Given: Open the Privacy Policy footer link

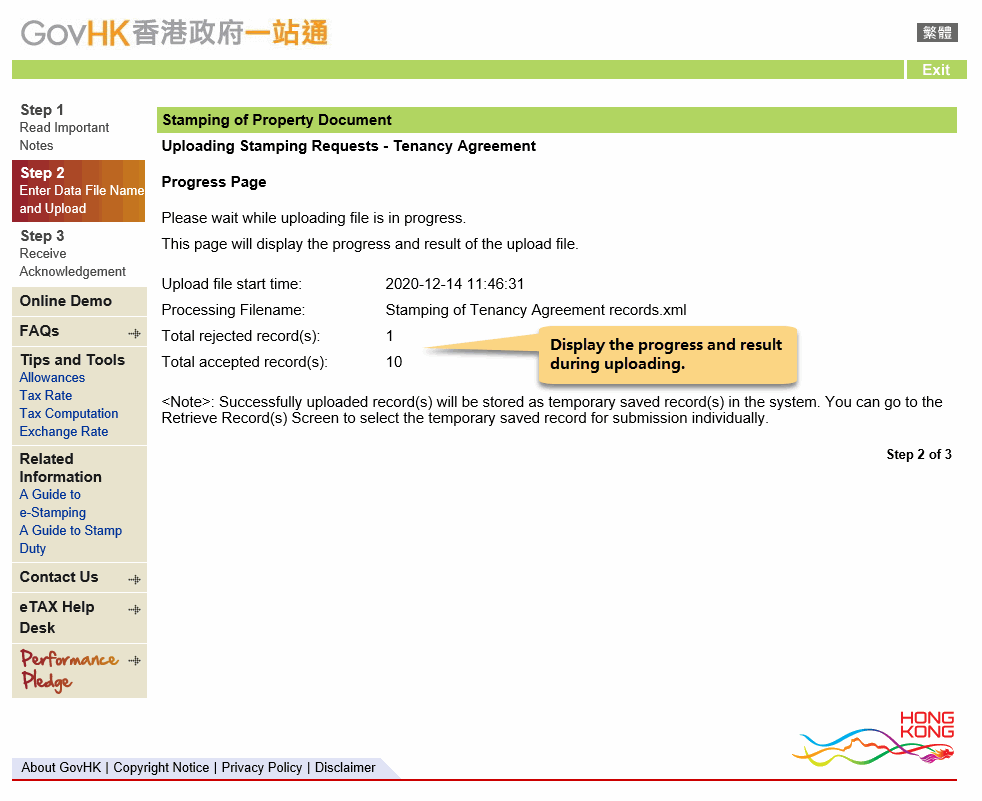Looking at the screenshot, I should tap(262, 768).
